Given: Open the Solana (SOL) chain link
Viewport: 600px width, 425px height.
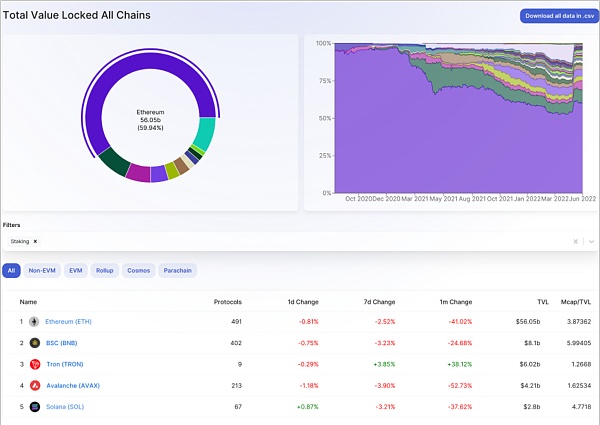Looking at the screenshot, I should [65, 407].
